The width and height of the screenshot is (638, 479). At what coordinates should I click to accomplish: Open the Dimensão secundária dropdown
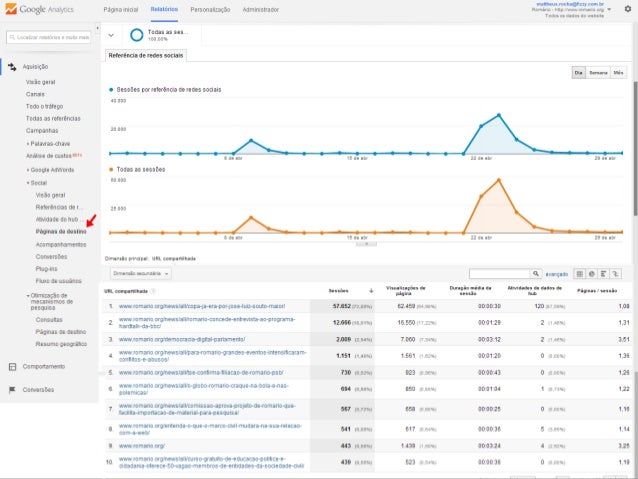140,273
